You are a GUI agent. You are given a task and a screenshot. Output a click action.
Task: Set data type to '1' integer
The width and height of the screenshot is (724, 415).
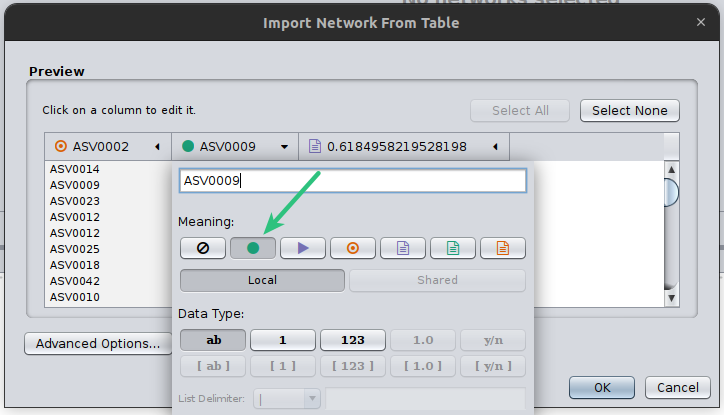pyautogui.click(x=283, y=340)
